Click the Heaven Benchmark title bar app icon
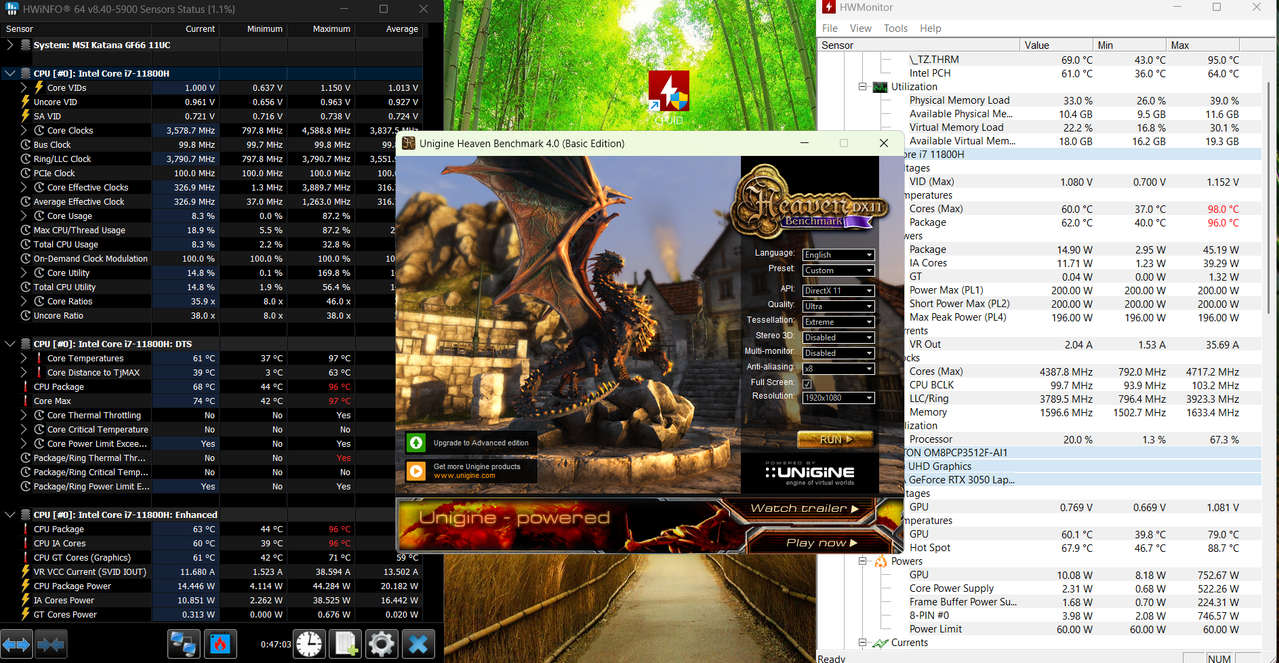Viewport: 1279px width, 663px height. [x=408, y=143]
